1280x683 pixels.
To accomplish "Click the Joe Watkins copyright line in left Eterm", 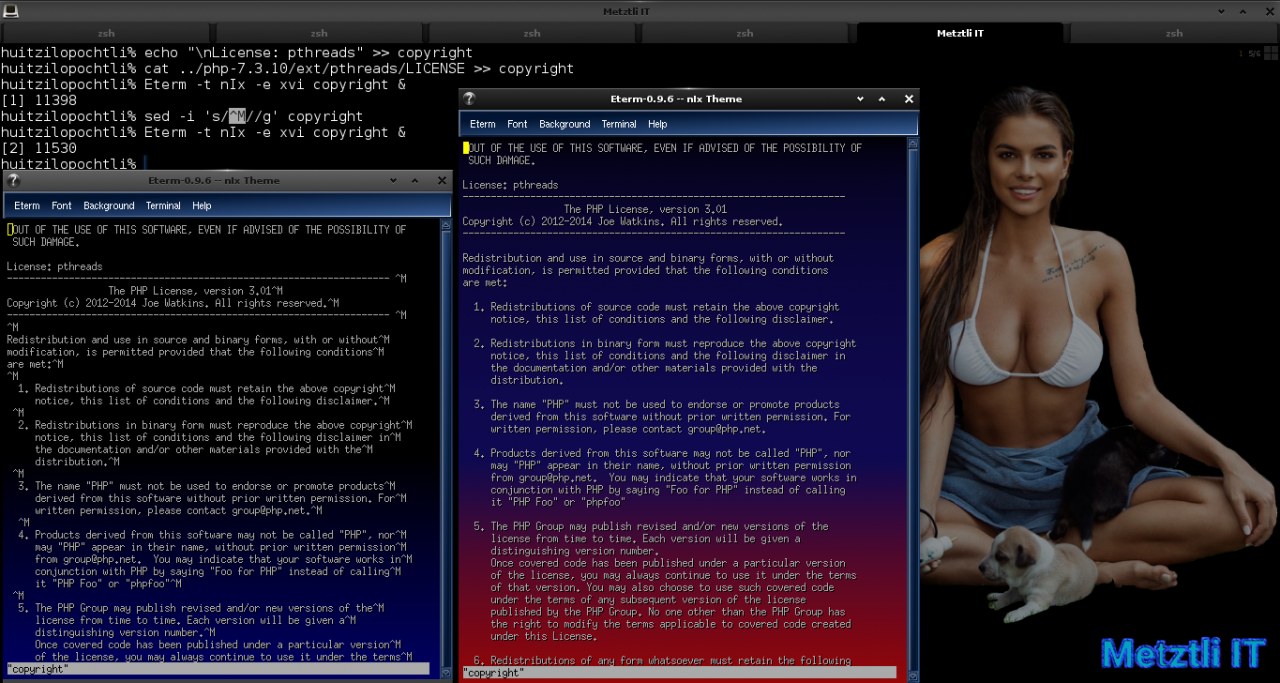I will pyautogui.click(x=173, y=303).
